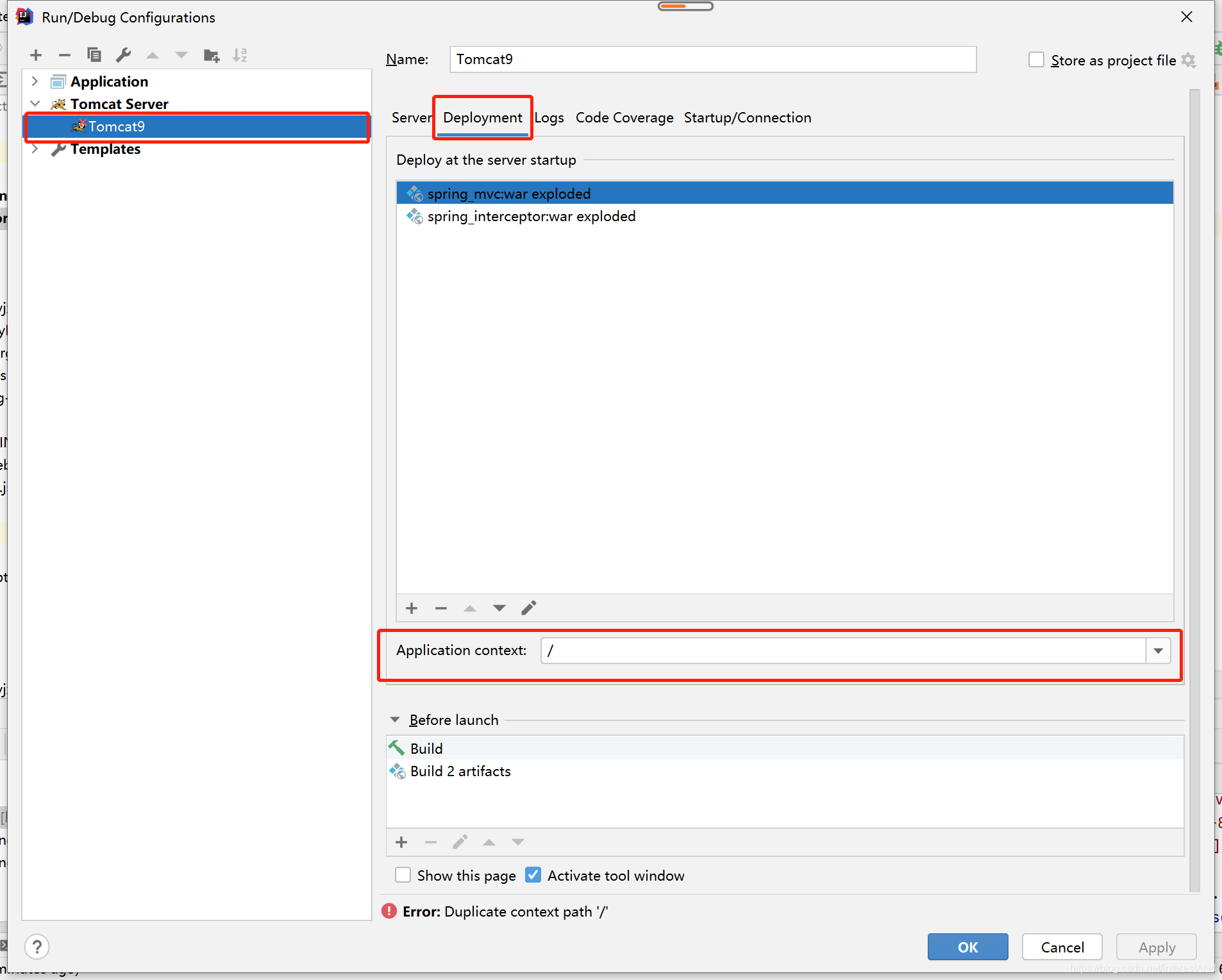This screenshot has height=980, width=1222.
Task: Select the Tomcat Server category label
Action: (119, 104)
